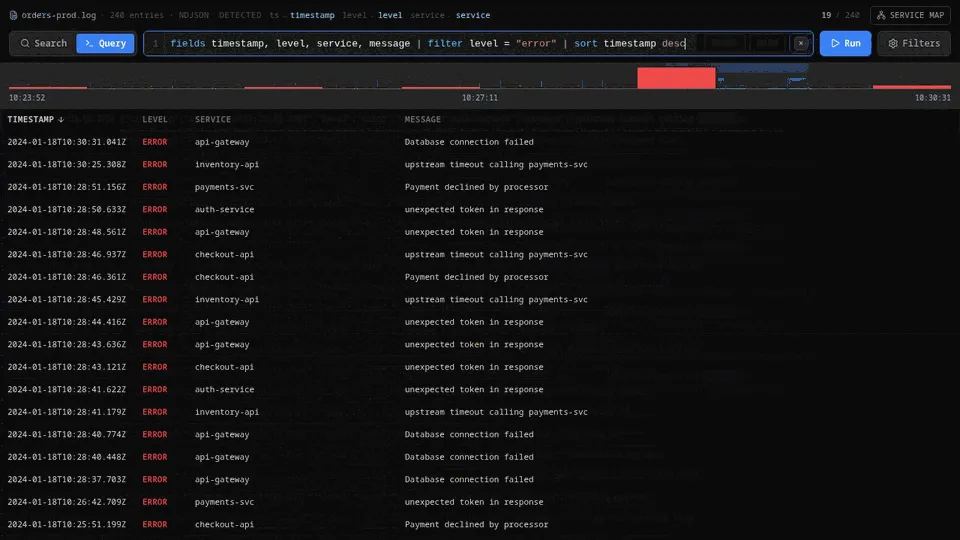Switch to Query mode
The width and height of the screenshot is (960, 540).
tap(105, 43)
